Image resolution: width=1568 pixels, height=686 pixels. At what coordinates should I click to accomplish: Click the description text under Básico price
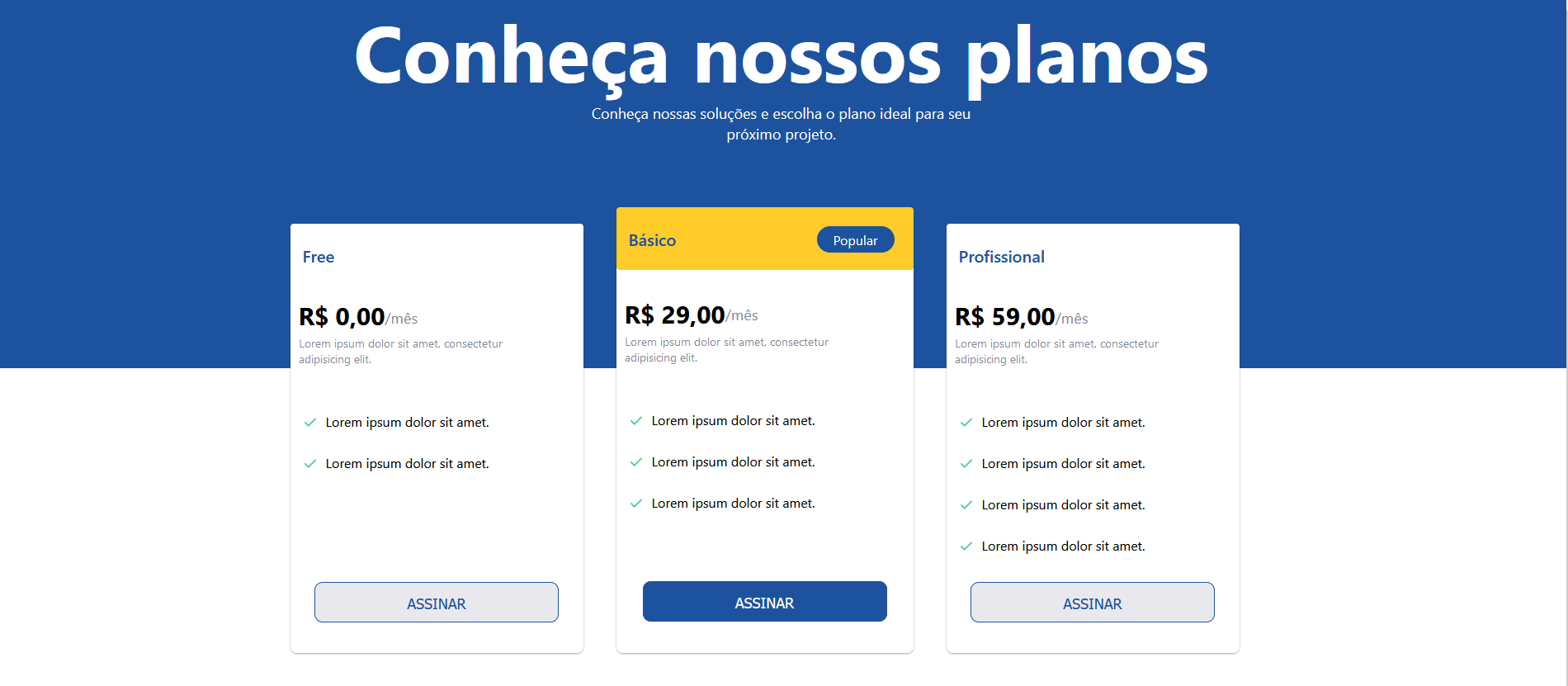click(726, 349)
